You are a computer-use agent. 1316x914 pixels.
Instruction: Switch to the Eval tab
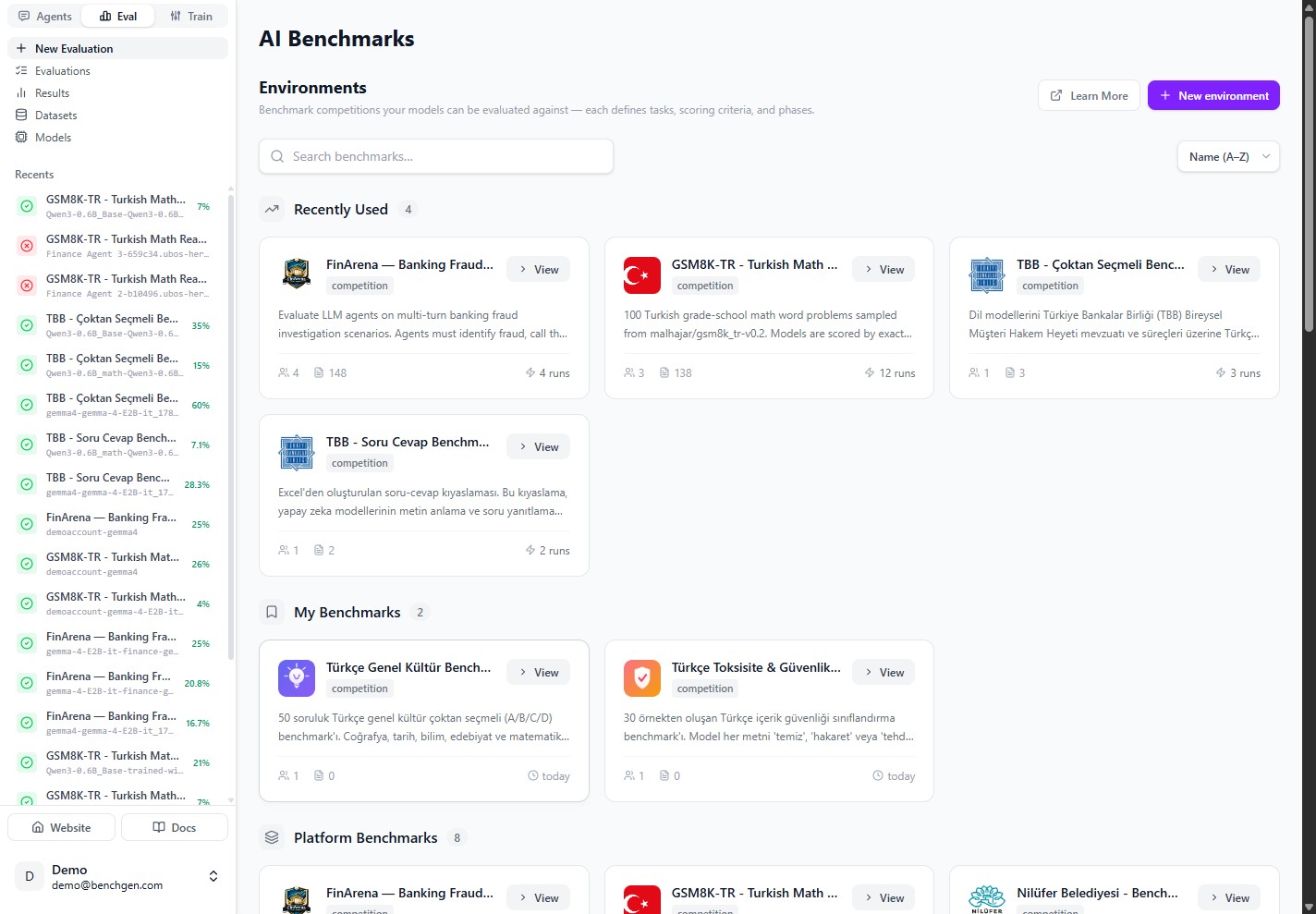point(118,17)
